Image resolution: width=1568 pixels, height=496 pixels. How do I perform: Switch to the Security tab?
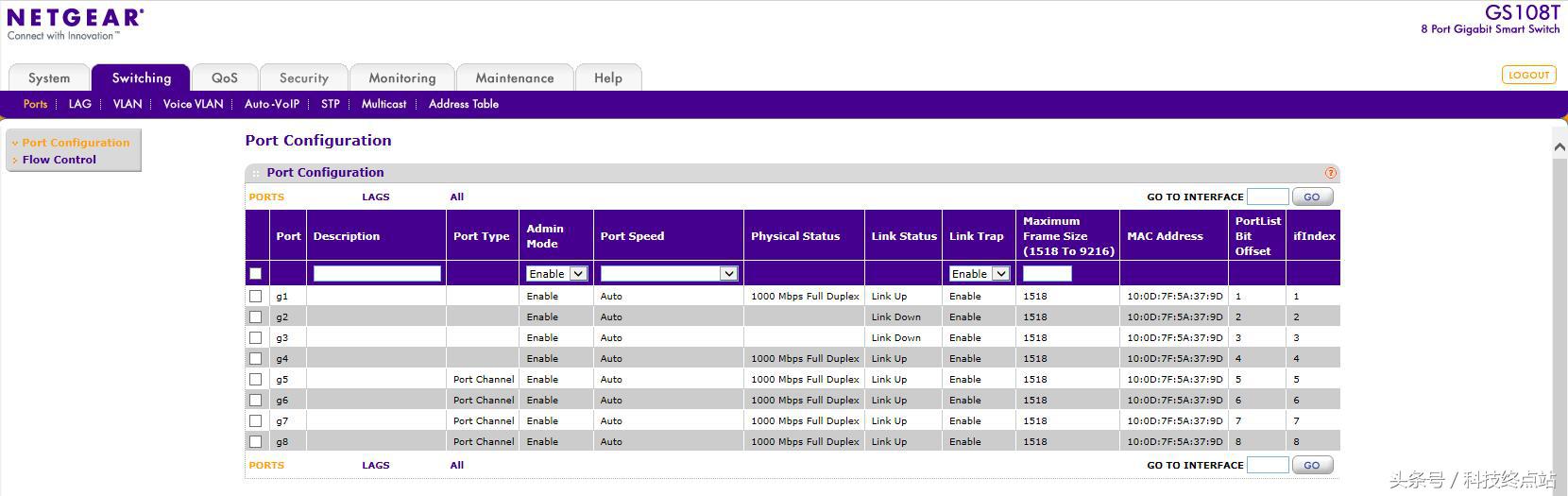click(303, 78)
